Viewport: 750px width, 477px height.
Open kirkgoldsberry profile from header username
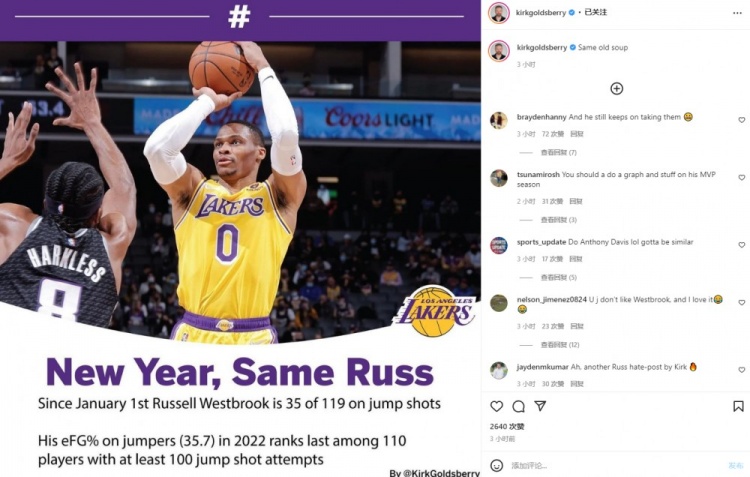coord(540,13)
